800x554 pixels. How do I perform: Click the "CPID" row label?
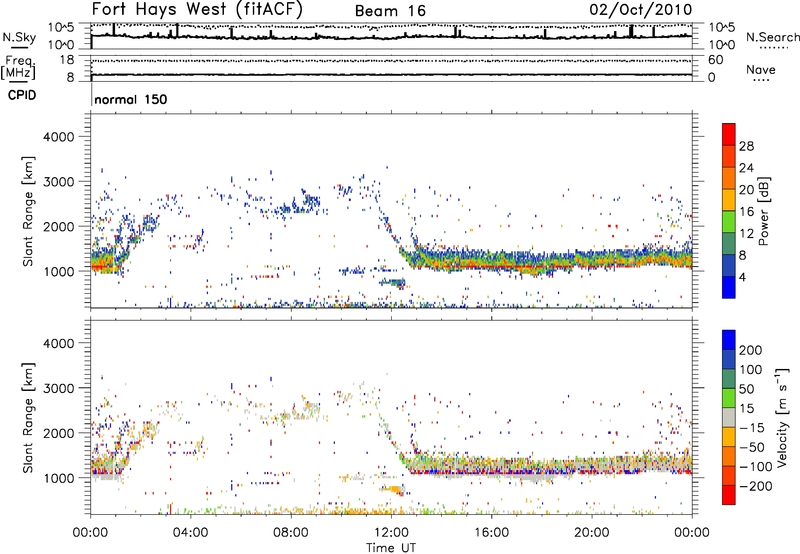pos(22,95)
